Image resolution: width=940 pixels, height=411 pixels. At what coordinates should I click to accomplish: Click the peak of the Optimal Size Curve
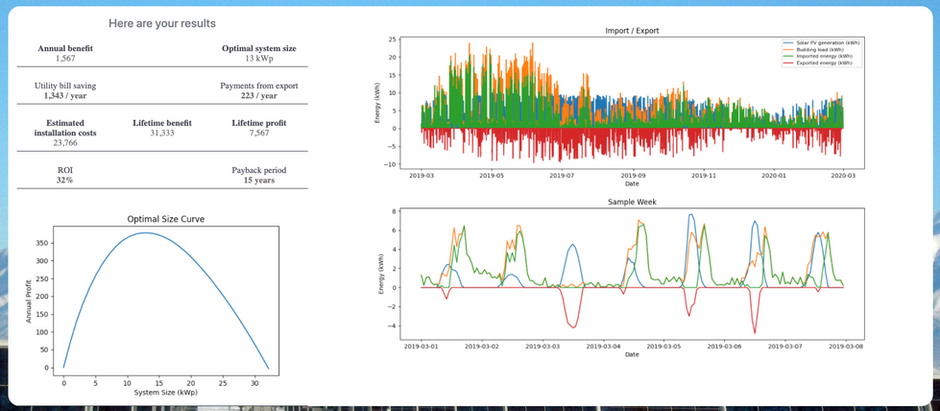click(145, 232)
